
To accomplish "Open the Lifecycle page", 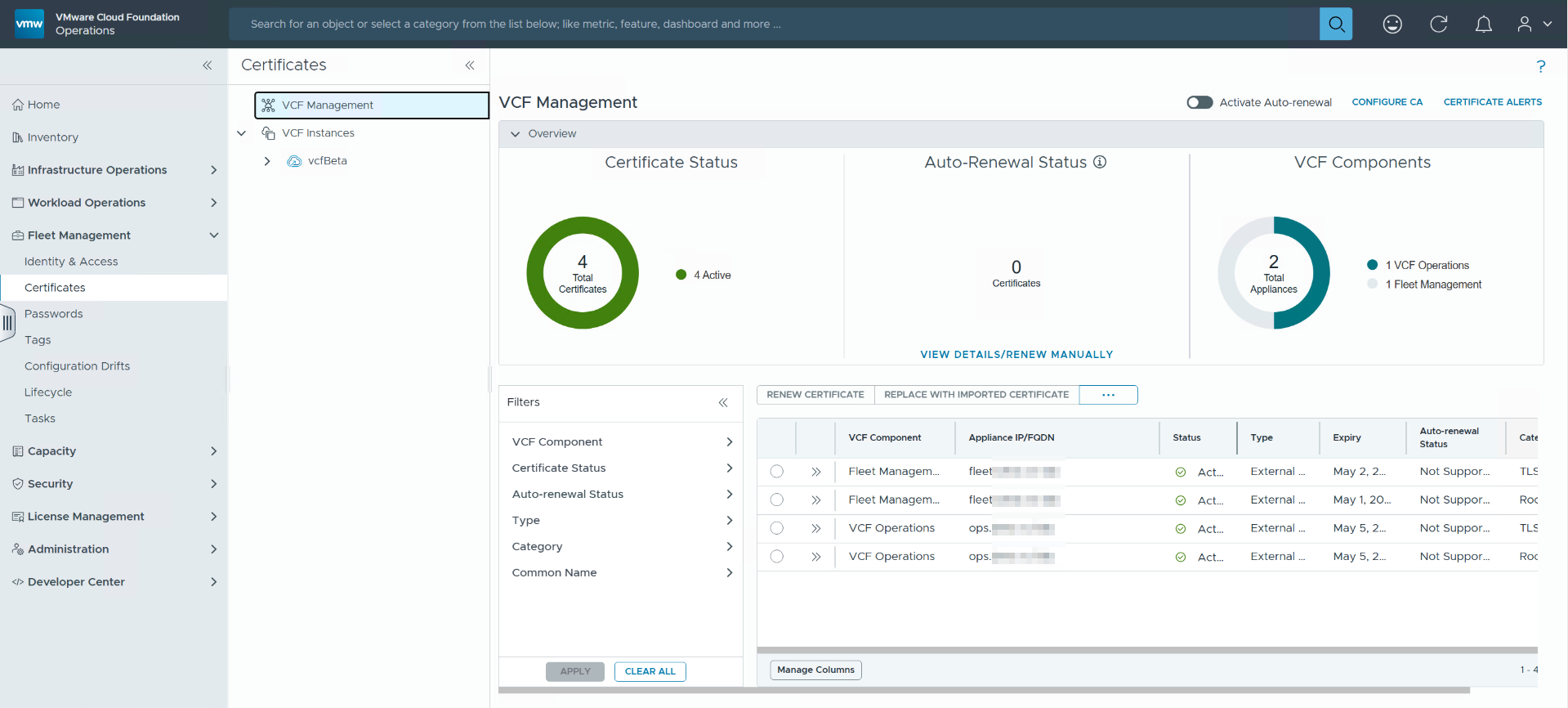I will pyautogui.click(x=48, y=392).
